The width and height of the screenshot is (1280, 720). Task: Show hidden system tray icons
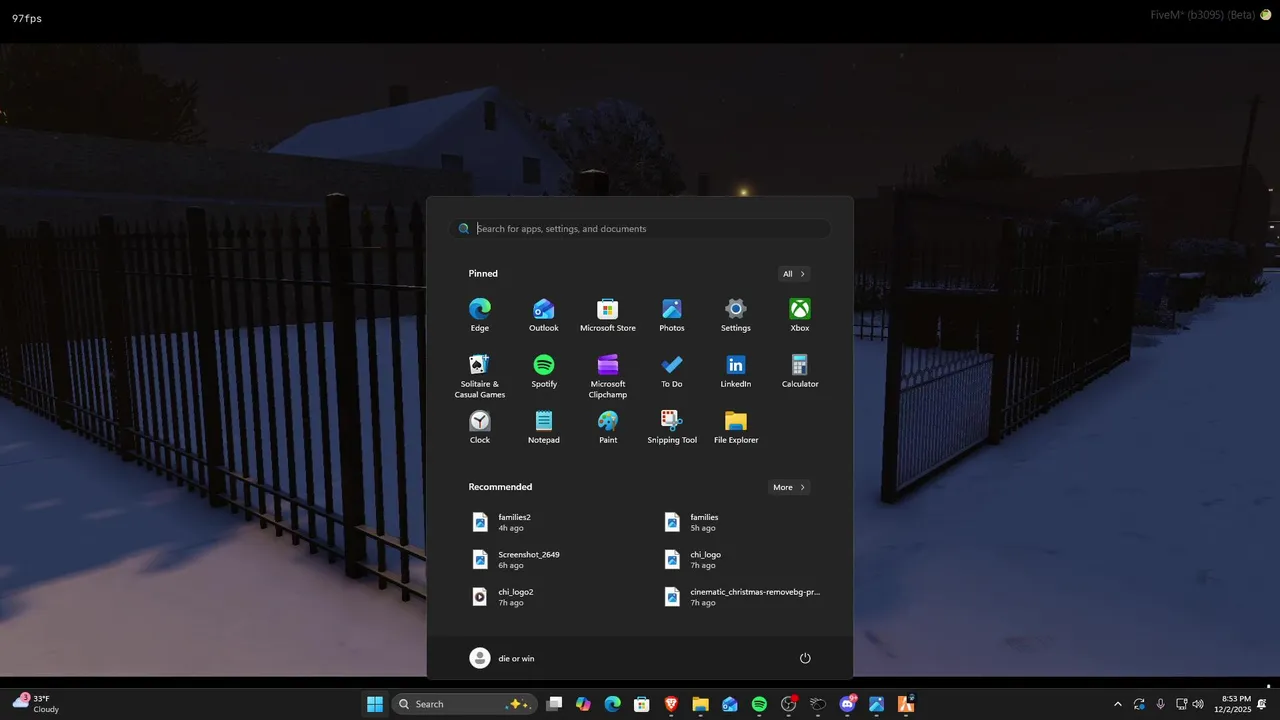[x=1117, y=704]
